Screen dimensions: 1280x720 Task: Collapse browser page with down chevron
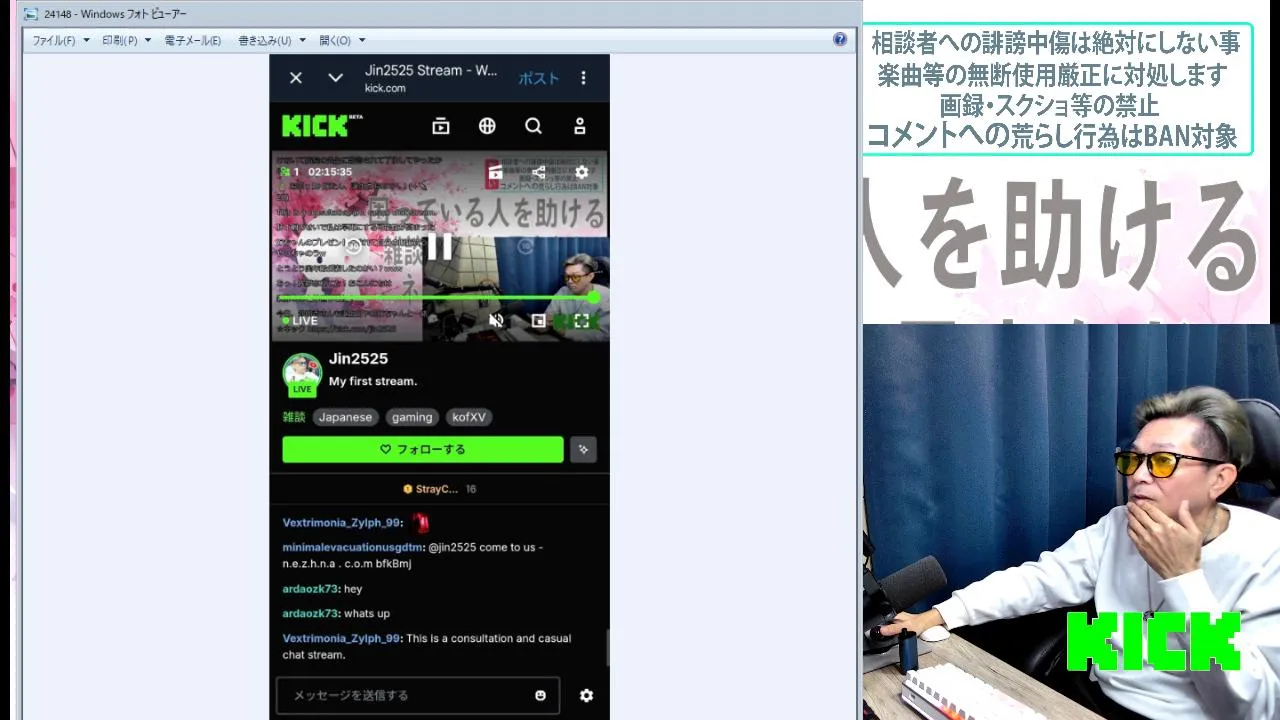pyautogui.click(x=336, y=78)
